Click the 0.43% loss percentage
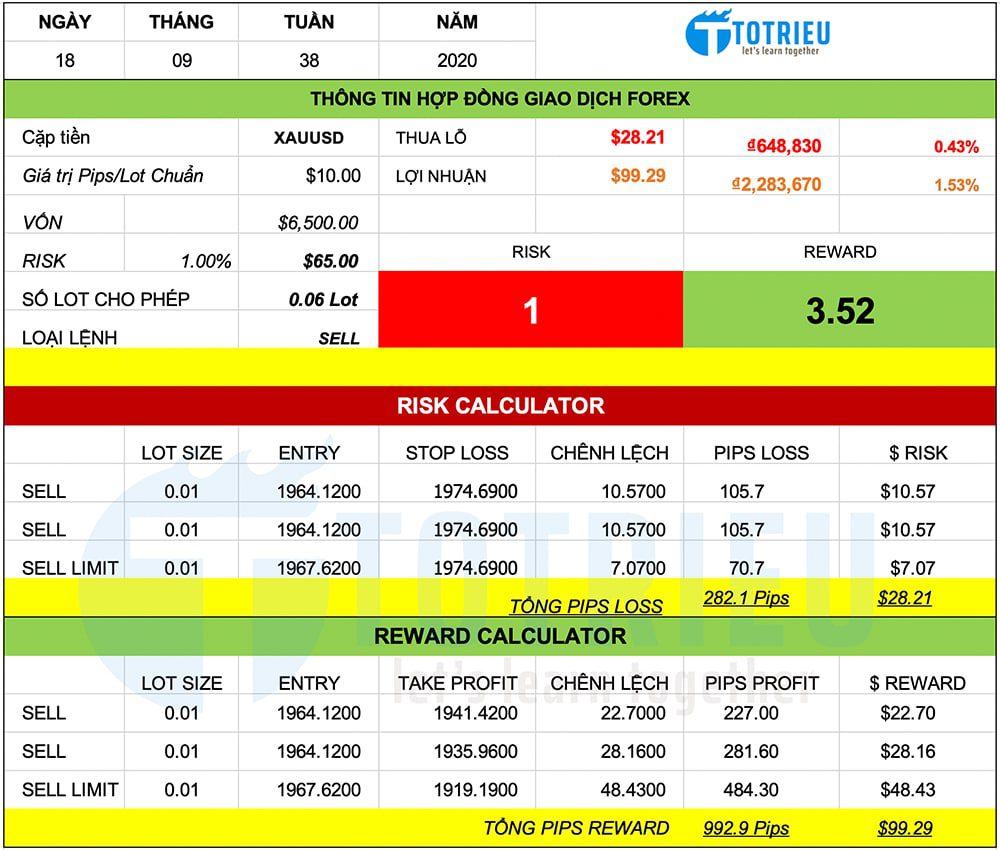The width and height of the screenshot is (1000, 850). (956, 147)
